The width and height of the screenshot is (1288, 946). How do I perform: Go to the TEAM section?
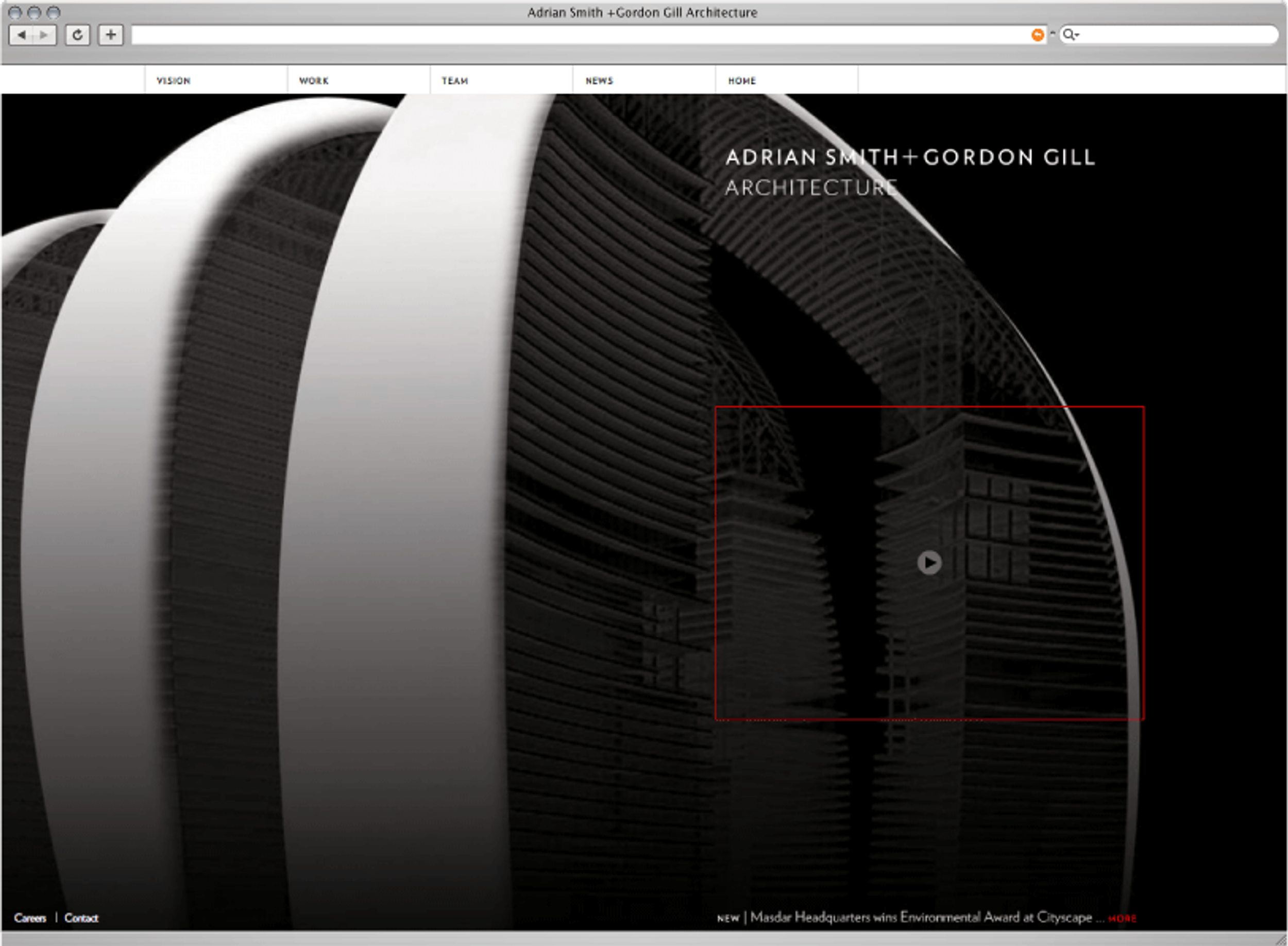coord(454,81)
